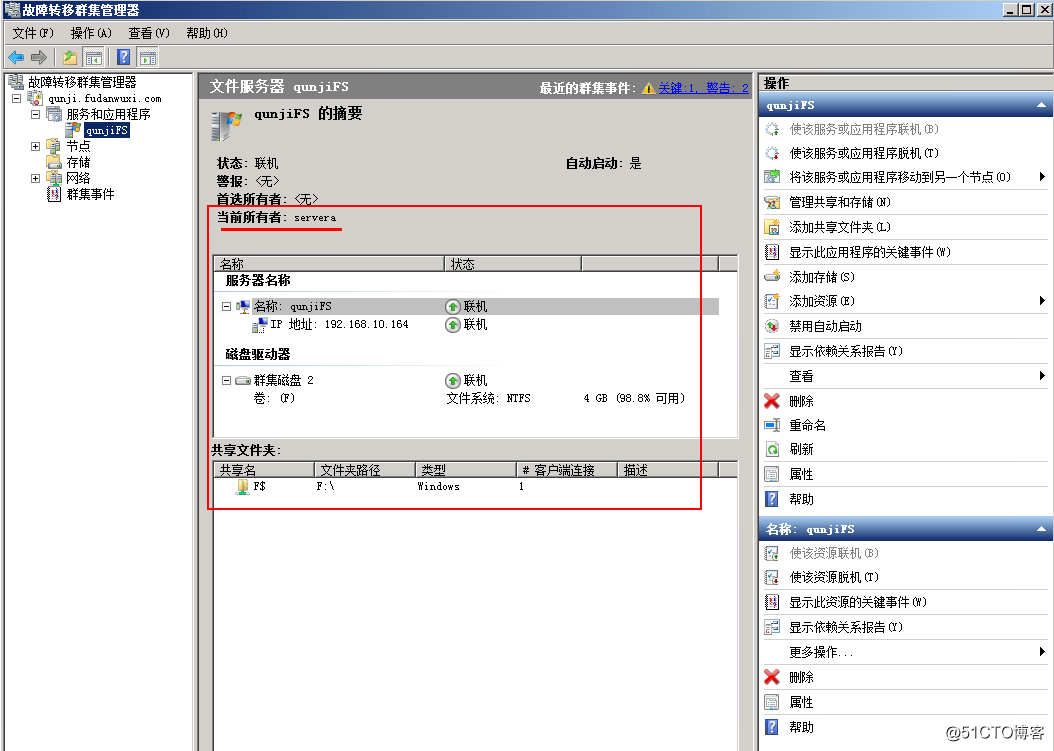Click the blue Help toolbar icon
The image size is (1054, 751).
(124, 58)
